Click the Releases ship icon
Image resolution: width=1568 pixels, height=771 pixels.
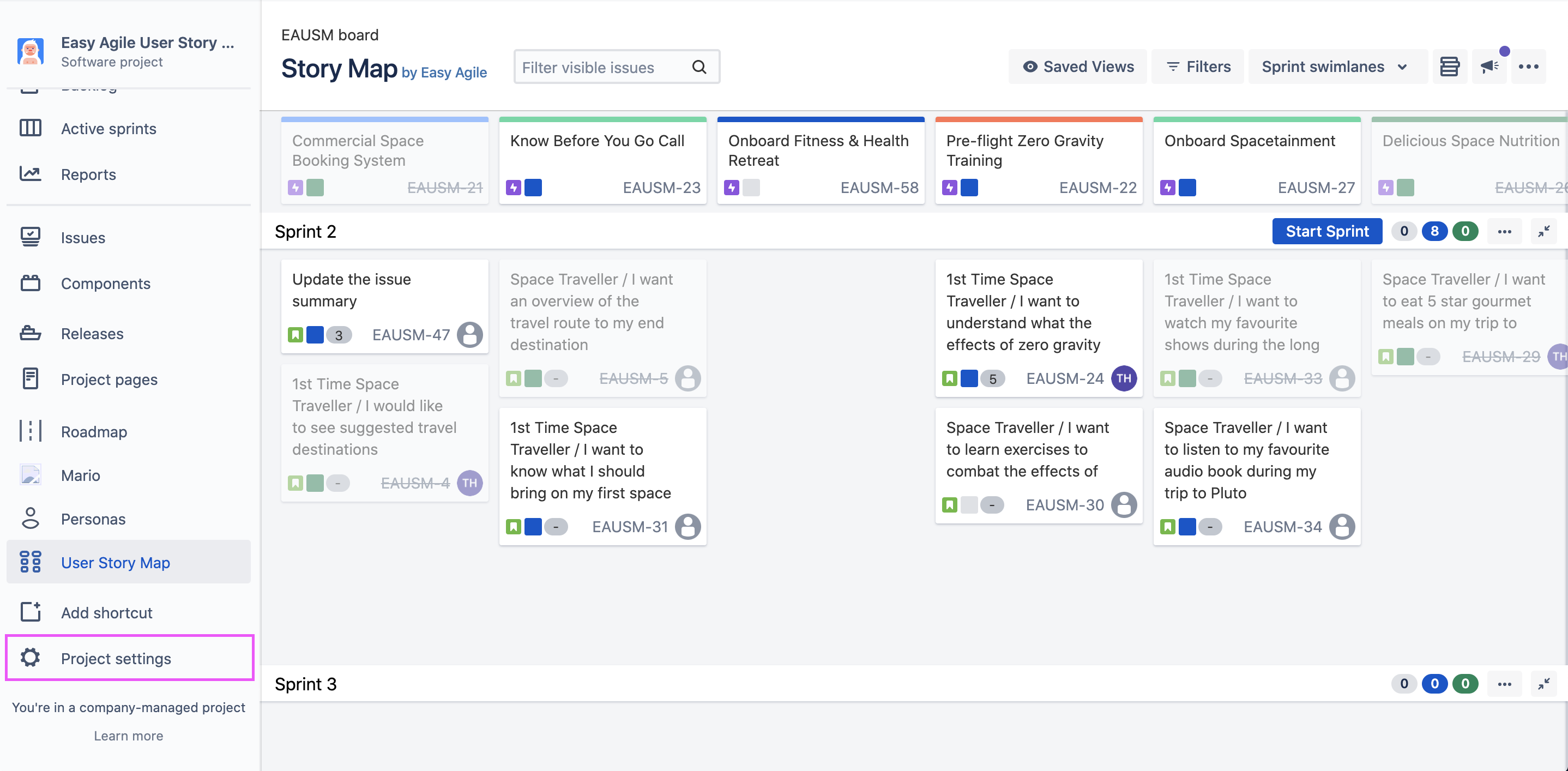coord(30,334)
